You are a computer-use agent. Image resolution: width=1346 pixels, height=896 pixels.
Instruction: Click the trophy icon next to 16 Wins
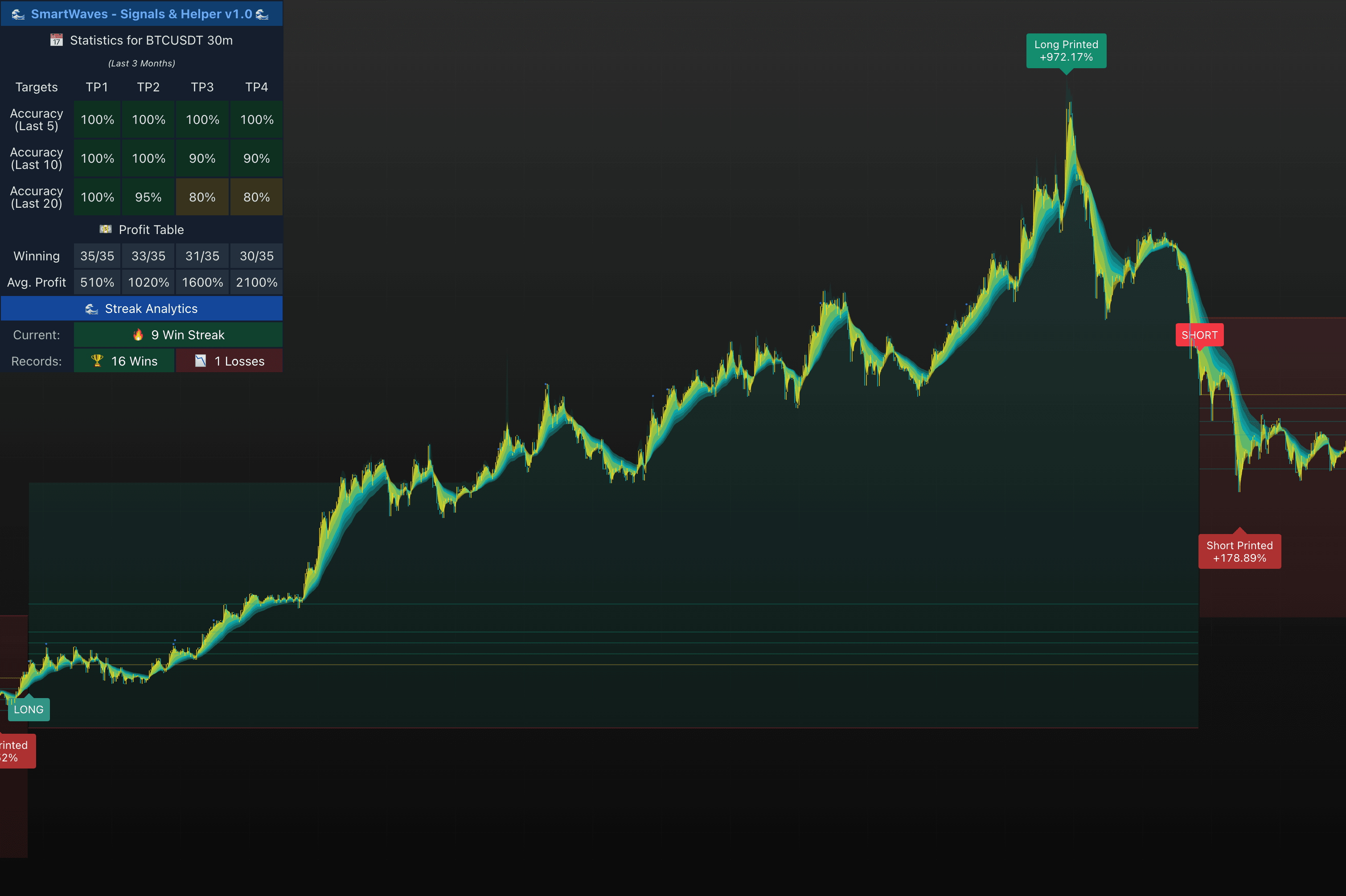click(x=97, y=361)
